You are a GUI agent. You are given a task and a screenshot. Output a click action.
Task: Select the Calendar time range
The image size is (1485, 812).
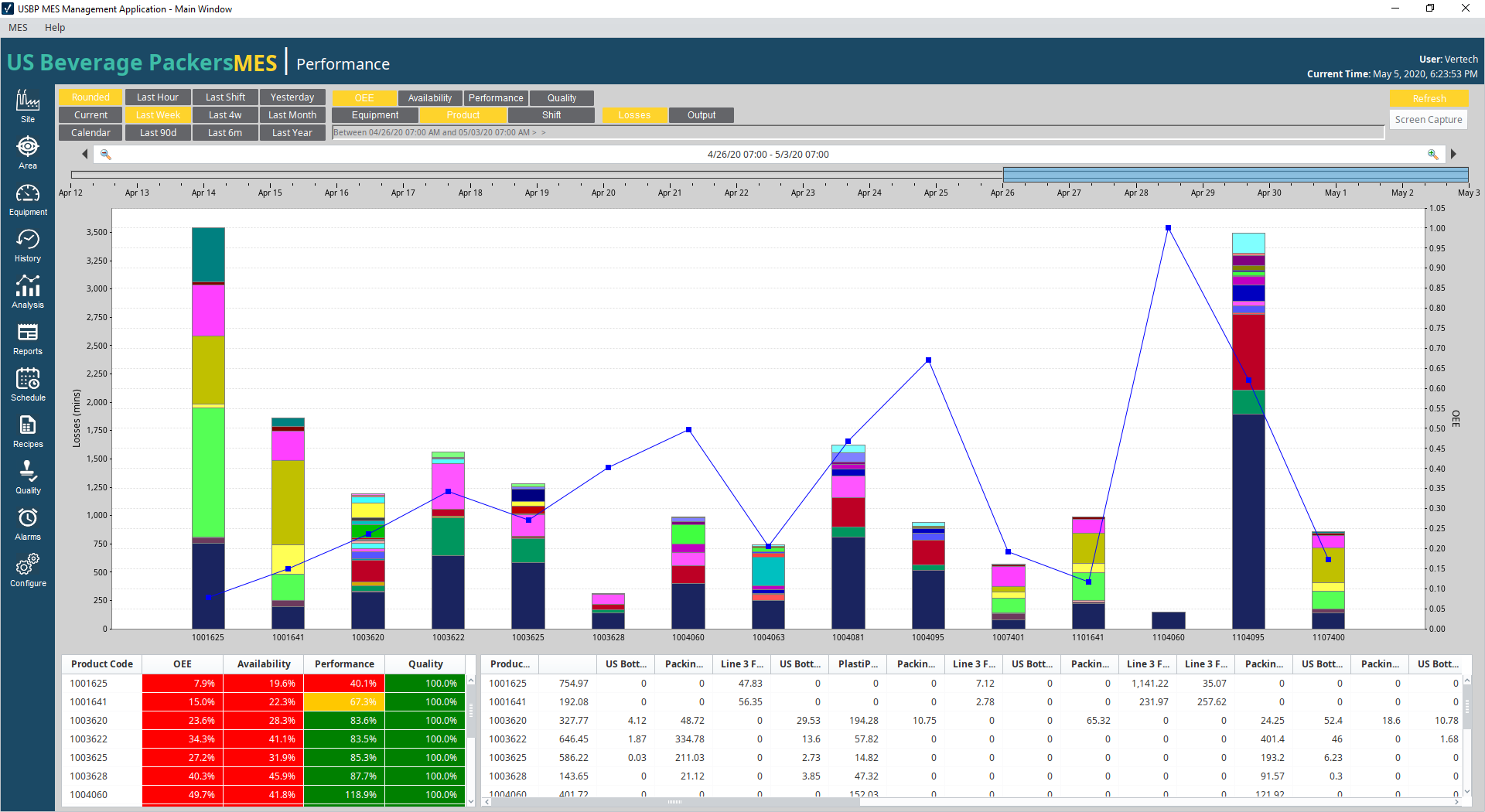pyautogui.click(x=90, y=133)
